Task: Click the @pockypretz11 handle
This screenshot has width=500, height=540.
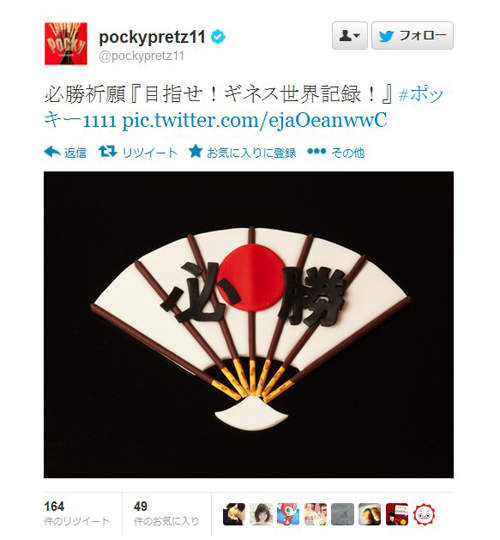Action: (141, 56)
